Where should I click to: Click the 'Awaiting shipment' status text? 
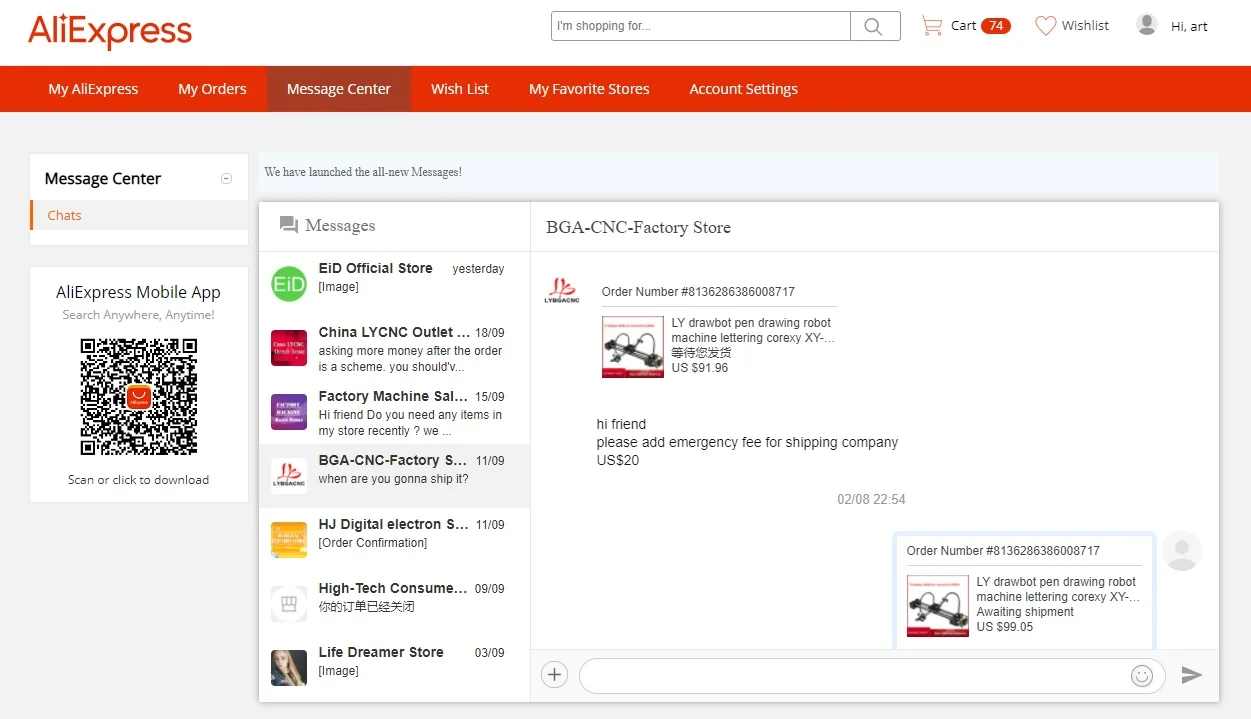tap(1025, 612)
